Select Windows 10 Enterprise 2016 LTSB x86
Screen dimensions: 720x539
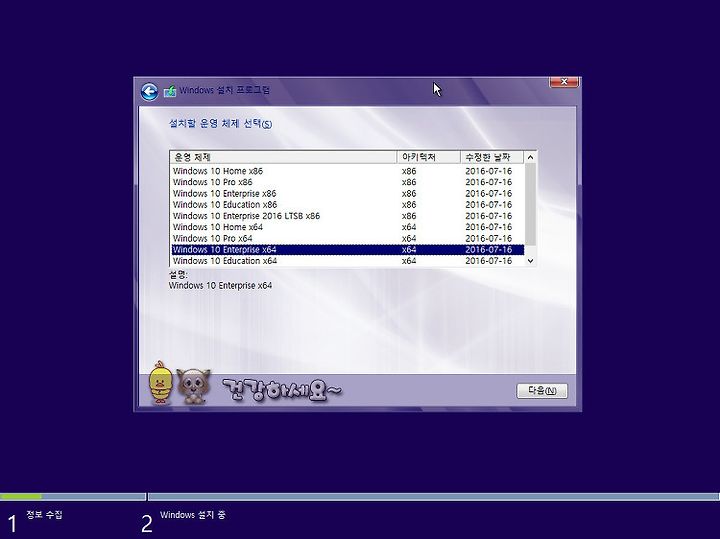pyautogui.click(x=348, y=216)
